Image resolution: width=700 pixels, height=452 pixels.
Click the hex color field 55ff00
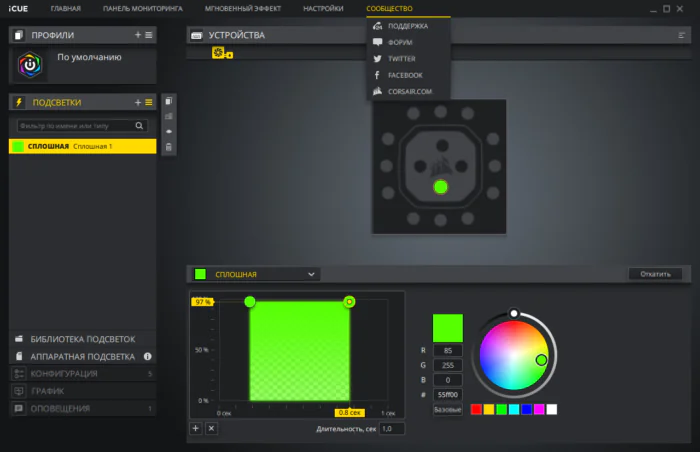447,394
